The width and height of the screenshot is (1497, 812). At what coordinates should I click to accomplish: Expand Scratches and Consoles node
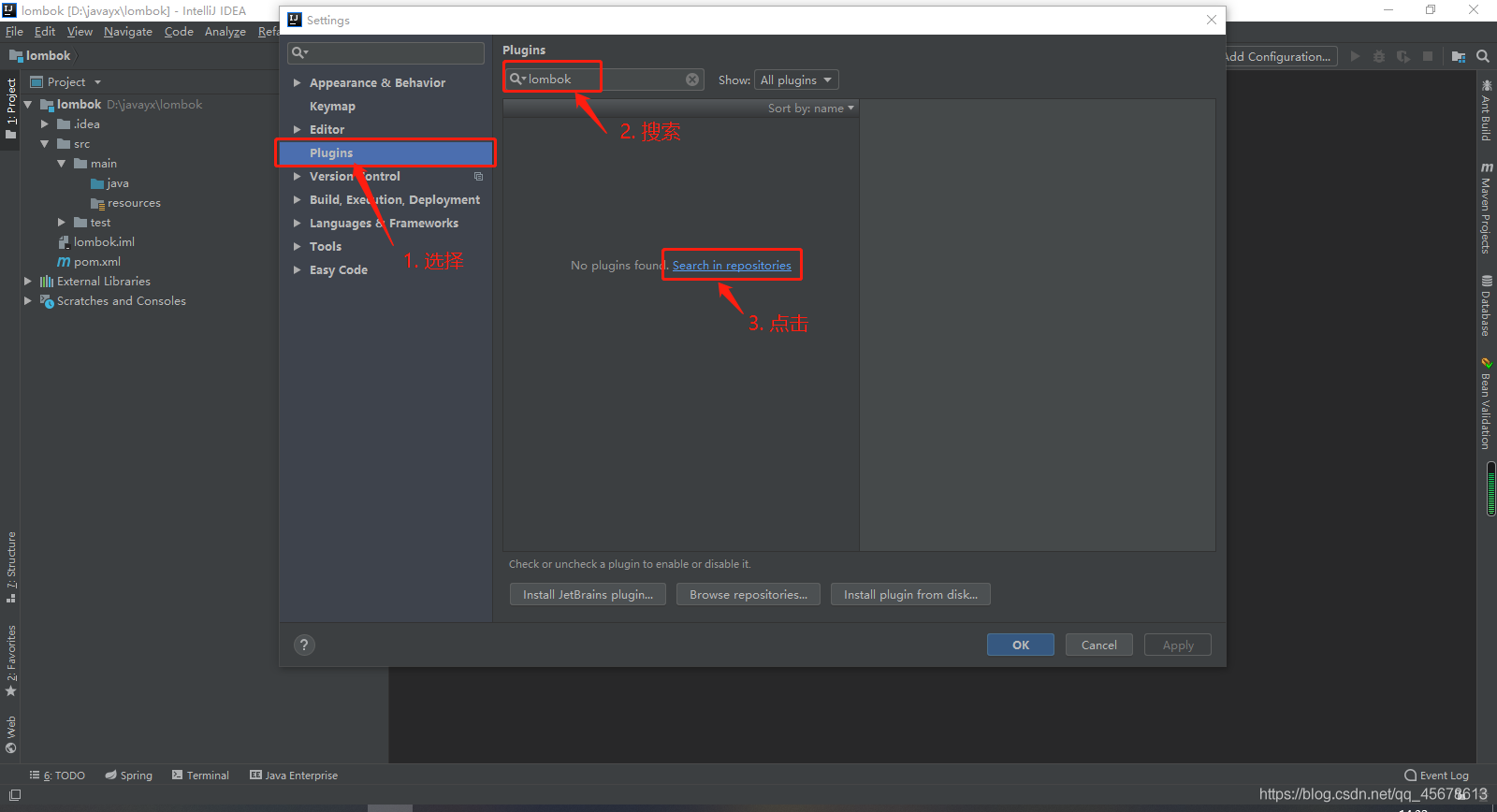point(27,301)
